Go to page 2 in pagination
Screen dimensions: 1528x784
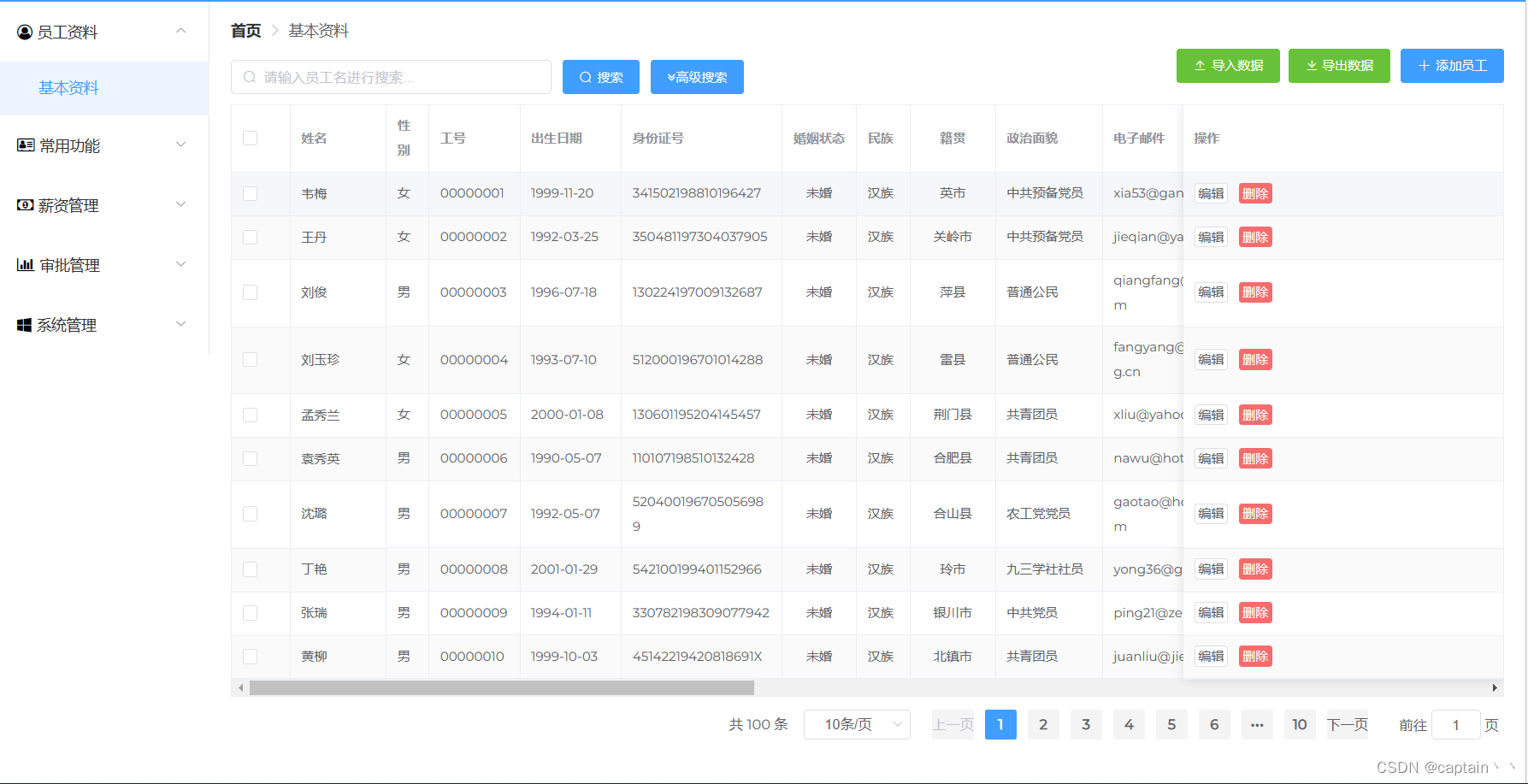pyautogui.click(x=1043, y=725)
